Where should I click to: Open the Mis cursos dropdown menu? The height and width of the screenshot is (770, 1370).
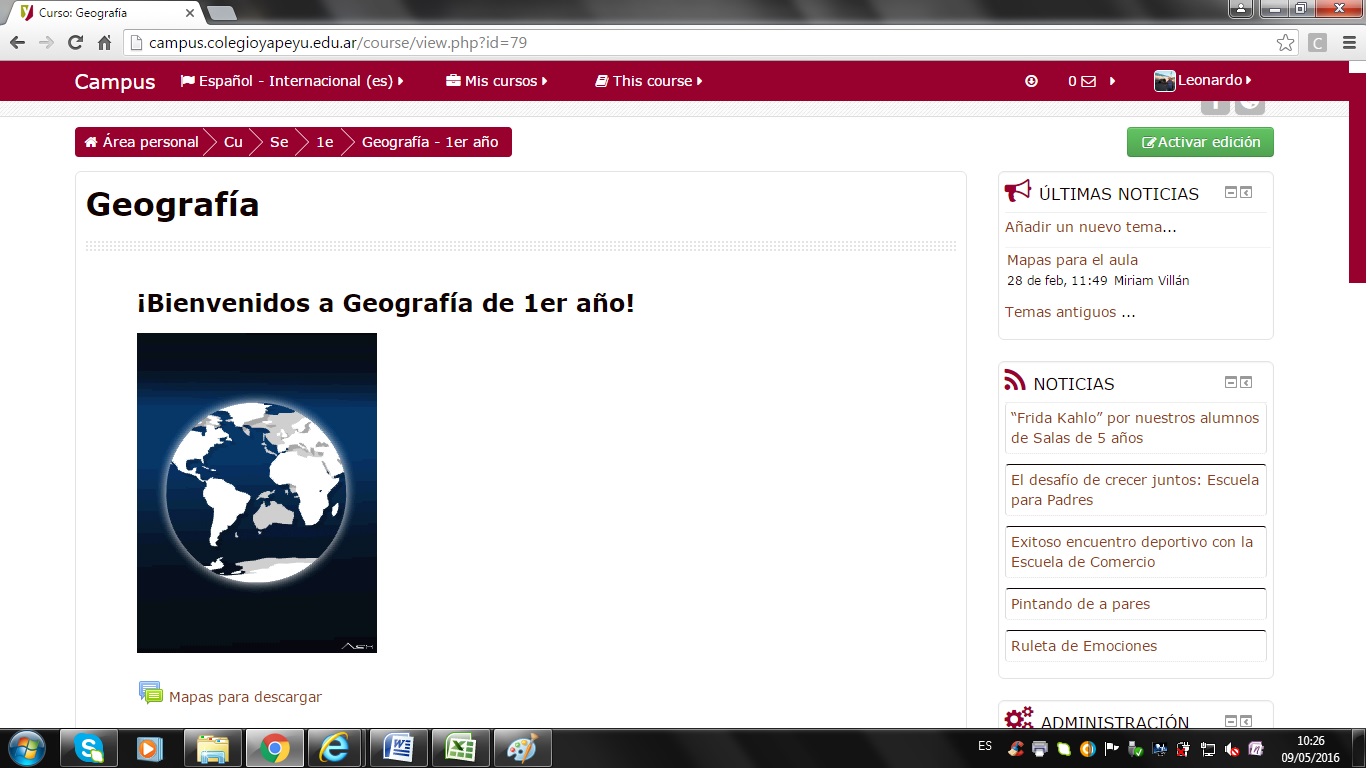(497, 81)
